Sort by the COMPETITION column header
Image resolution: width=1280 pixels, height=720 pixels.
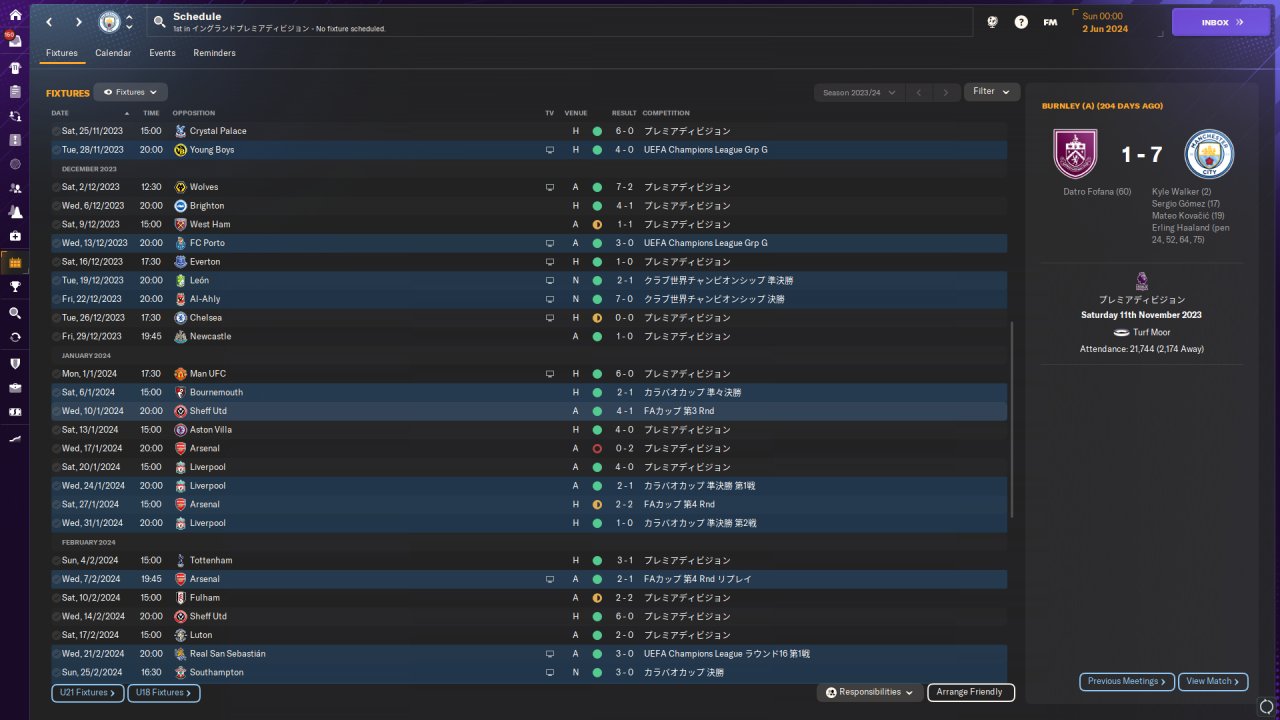(666, 113)
